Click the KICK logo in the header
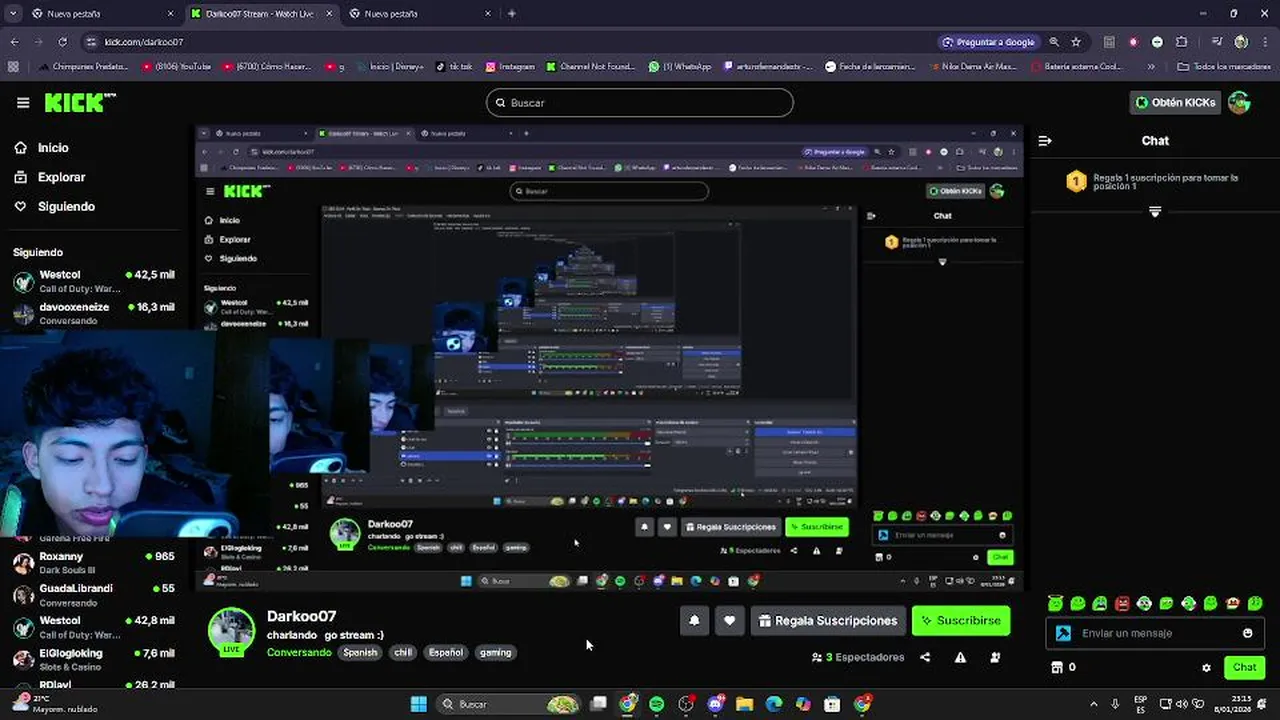Image resolution: width=1280 pixels, height=720 pixels. click(80, 102)
